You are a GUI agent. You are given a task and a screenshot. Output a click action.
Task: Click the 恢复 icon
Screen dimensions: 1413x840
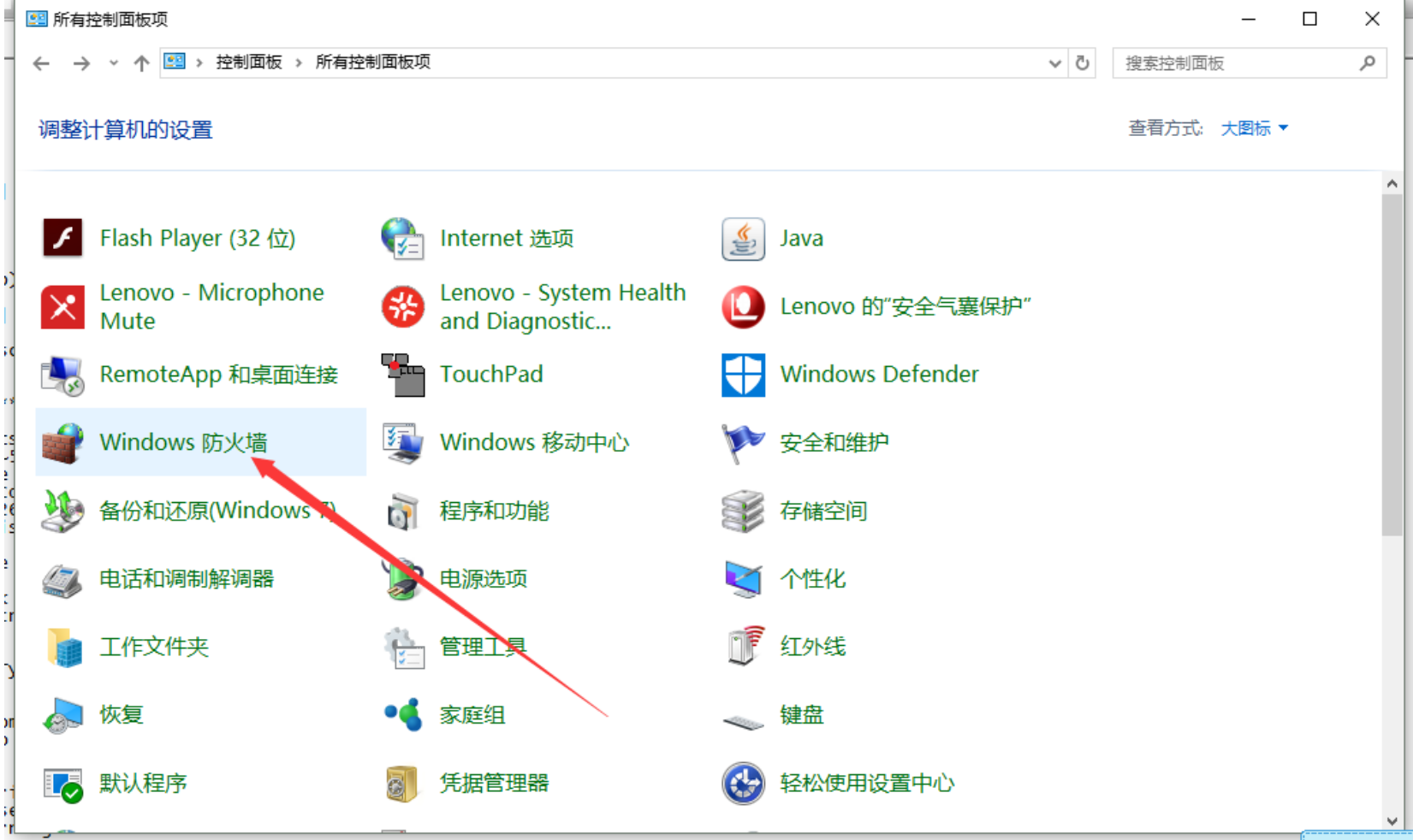click(62, 715)
